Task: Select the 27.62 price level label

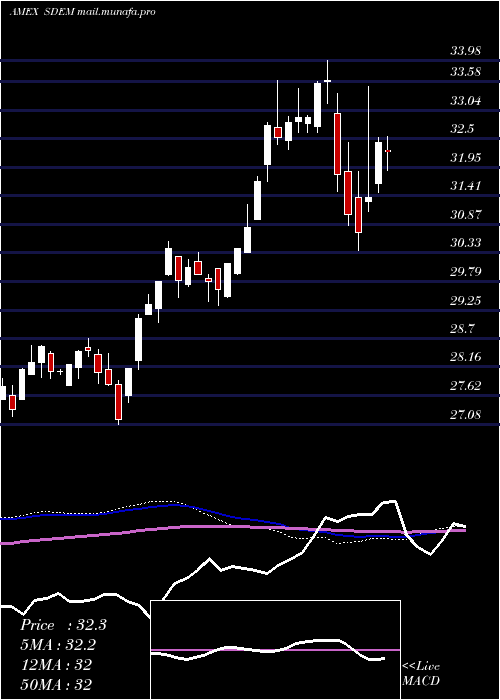Action: [x=466, y=386]
